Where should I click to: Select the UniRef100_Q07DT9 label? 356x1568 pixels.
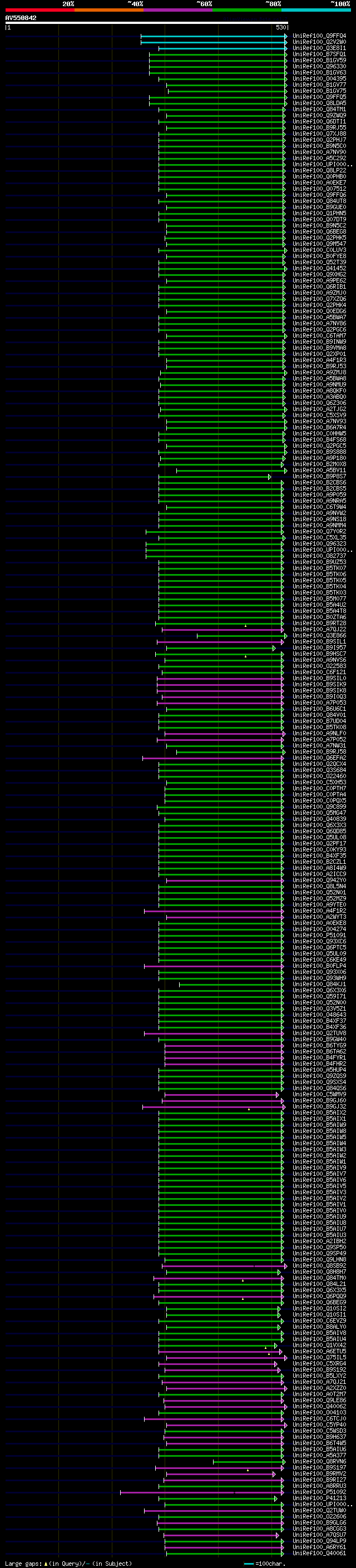[319, 219]
